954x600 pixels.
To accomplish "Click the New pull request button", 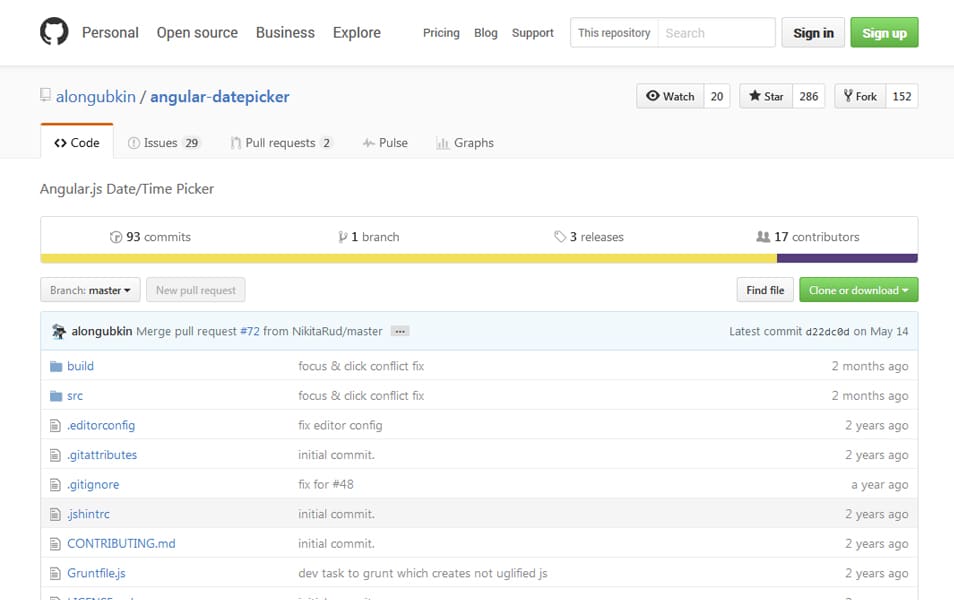I will pos(196,290).
